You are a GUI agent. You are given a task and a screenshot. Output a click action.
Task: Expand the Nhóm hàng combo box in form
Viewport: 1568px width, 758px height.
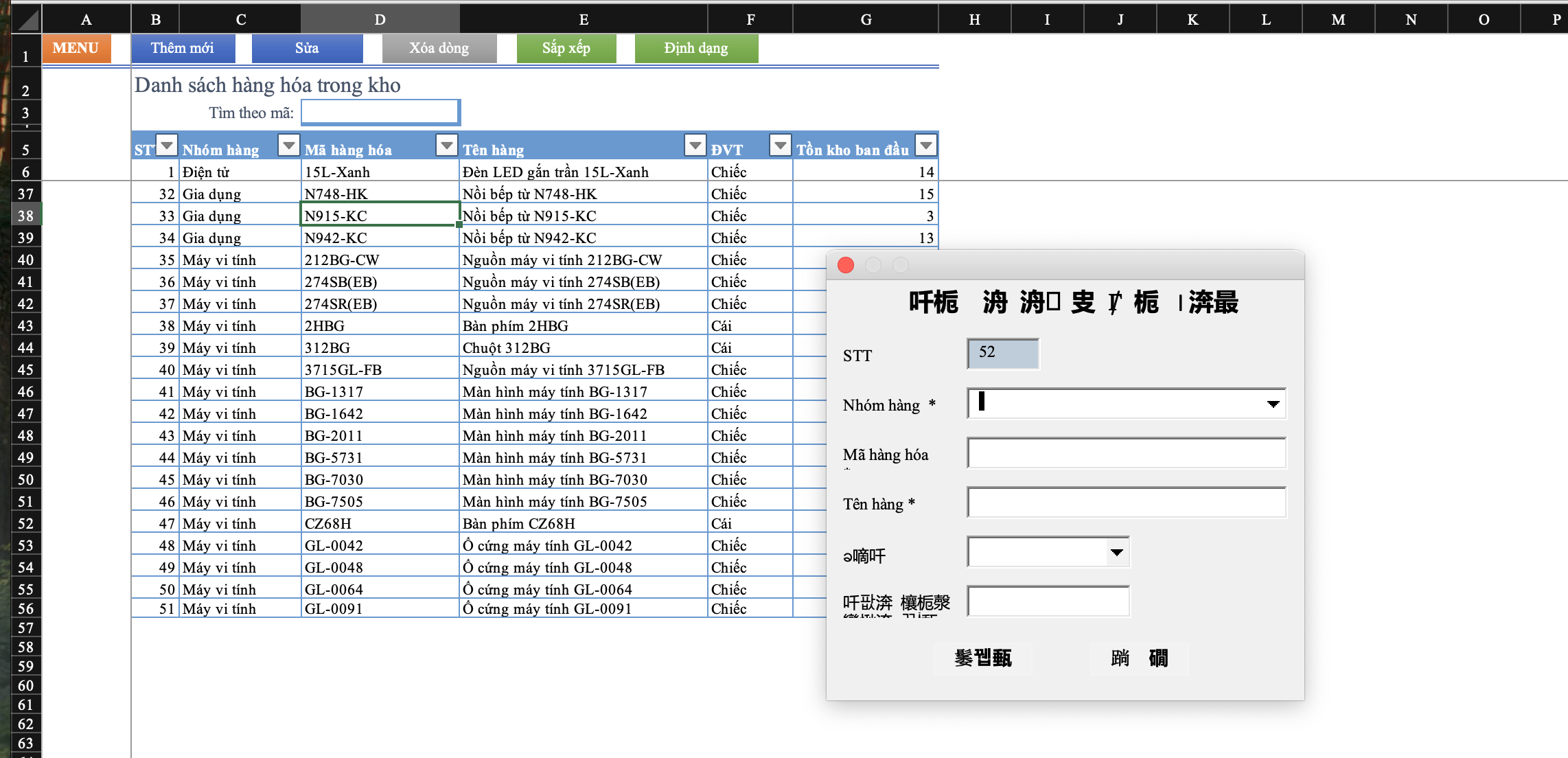point(1273,404)
